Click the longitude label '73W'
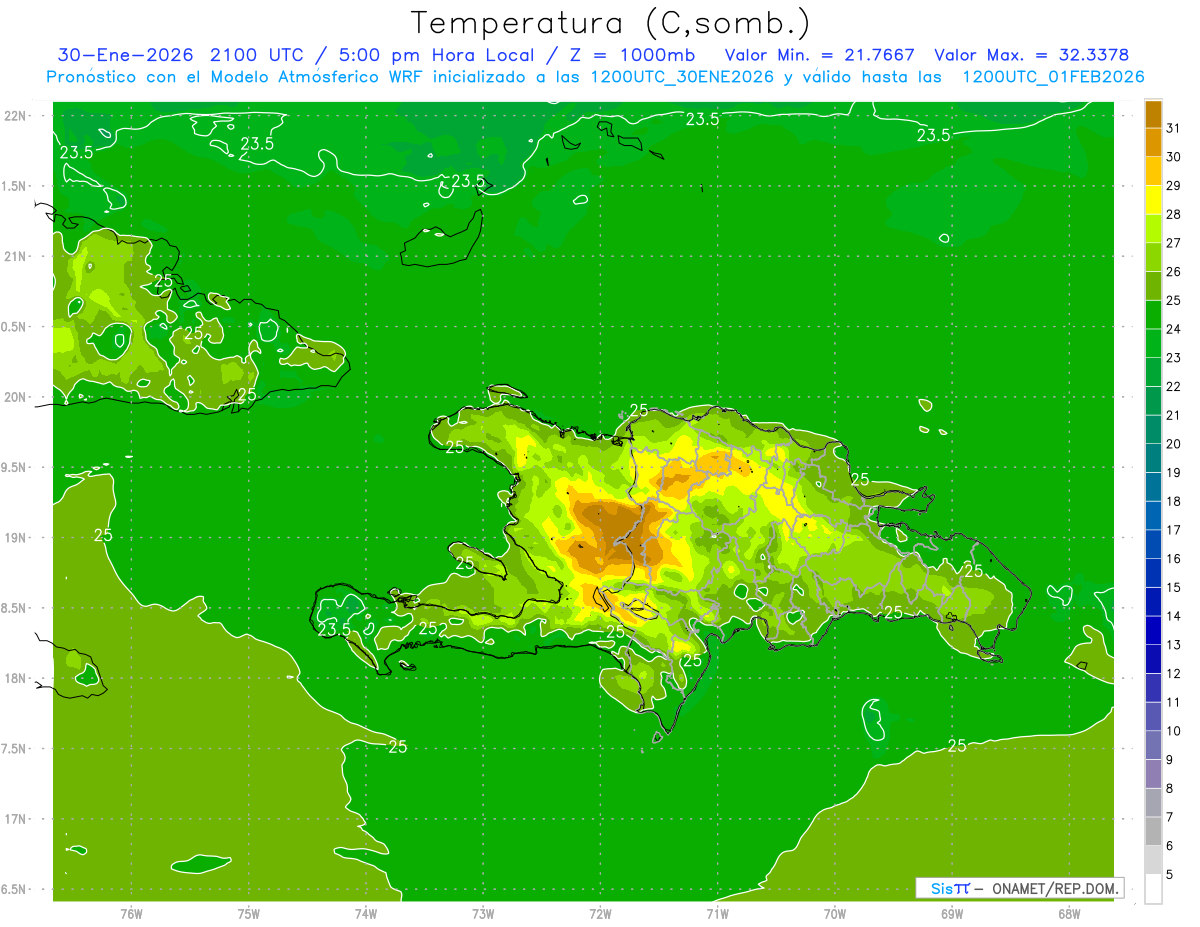Screen dimensions: 1200x927 click(483, 914)
